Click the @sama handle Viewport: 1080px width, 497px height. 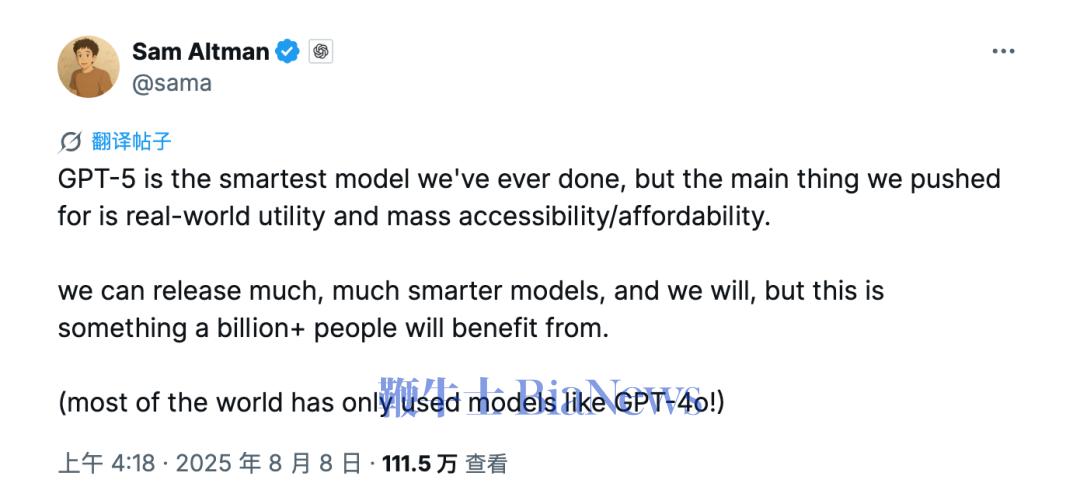click(172, 84)
